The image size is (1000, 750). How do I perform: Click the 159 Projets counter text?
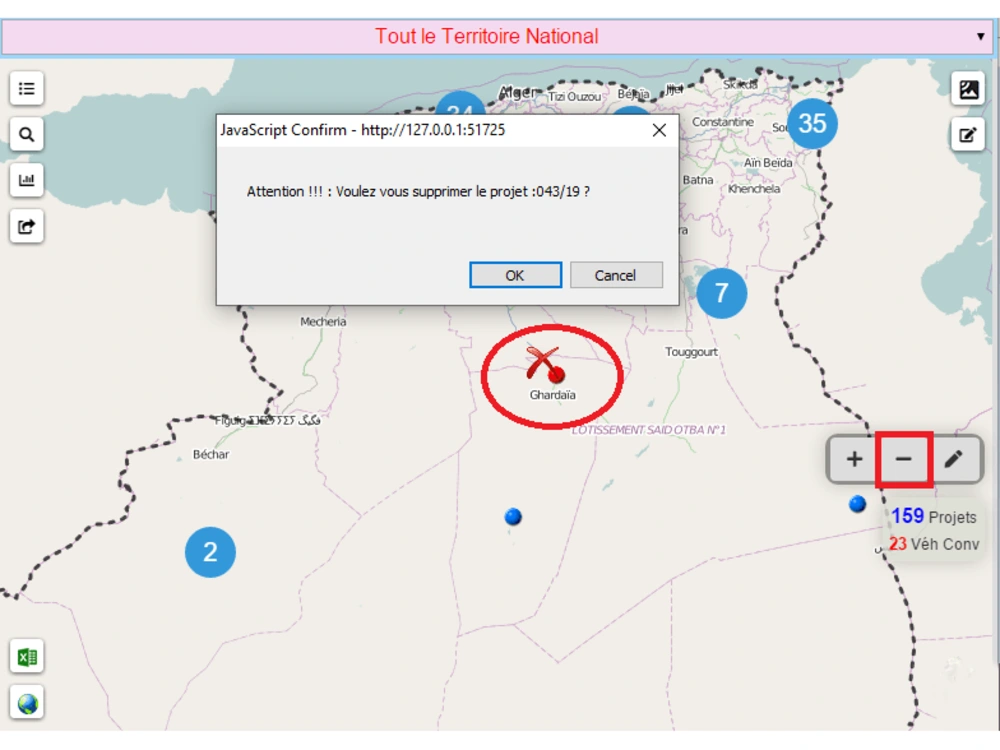click(934, 517)
